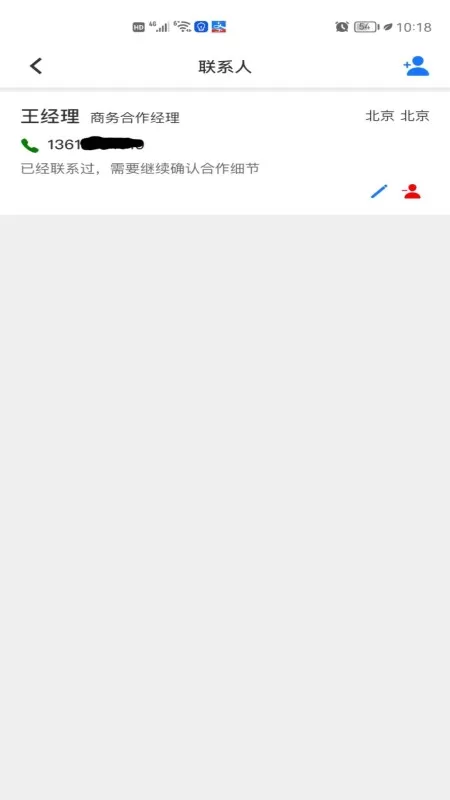The image size is (450, 800).
Task: Tap the phone number starting with 1361
Action: click(x=95, y=144)
